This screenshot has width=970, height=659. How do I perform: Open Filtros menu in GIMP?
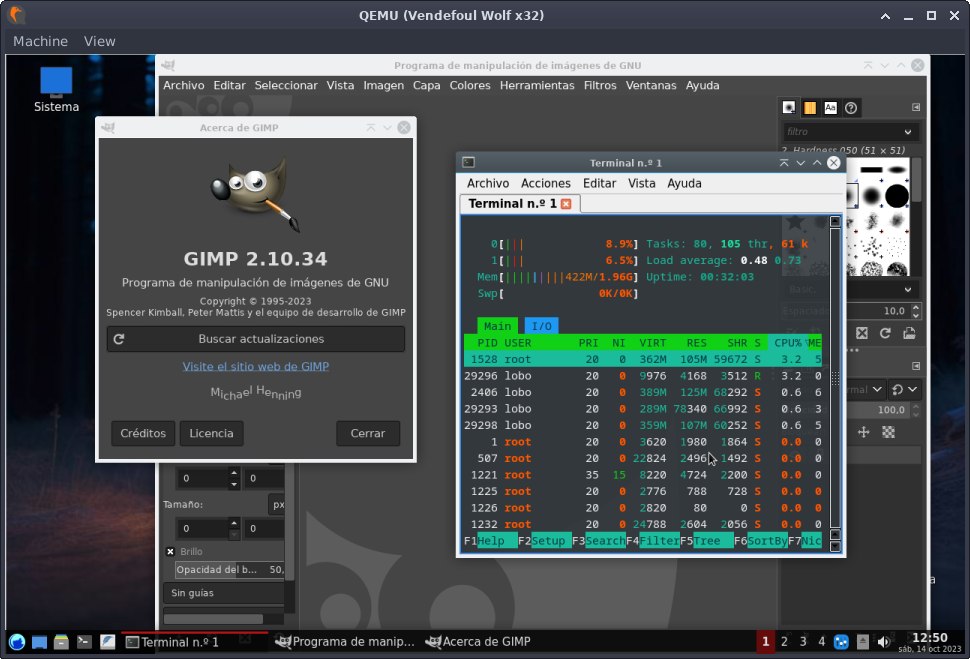tap(600, 85)
